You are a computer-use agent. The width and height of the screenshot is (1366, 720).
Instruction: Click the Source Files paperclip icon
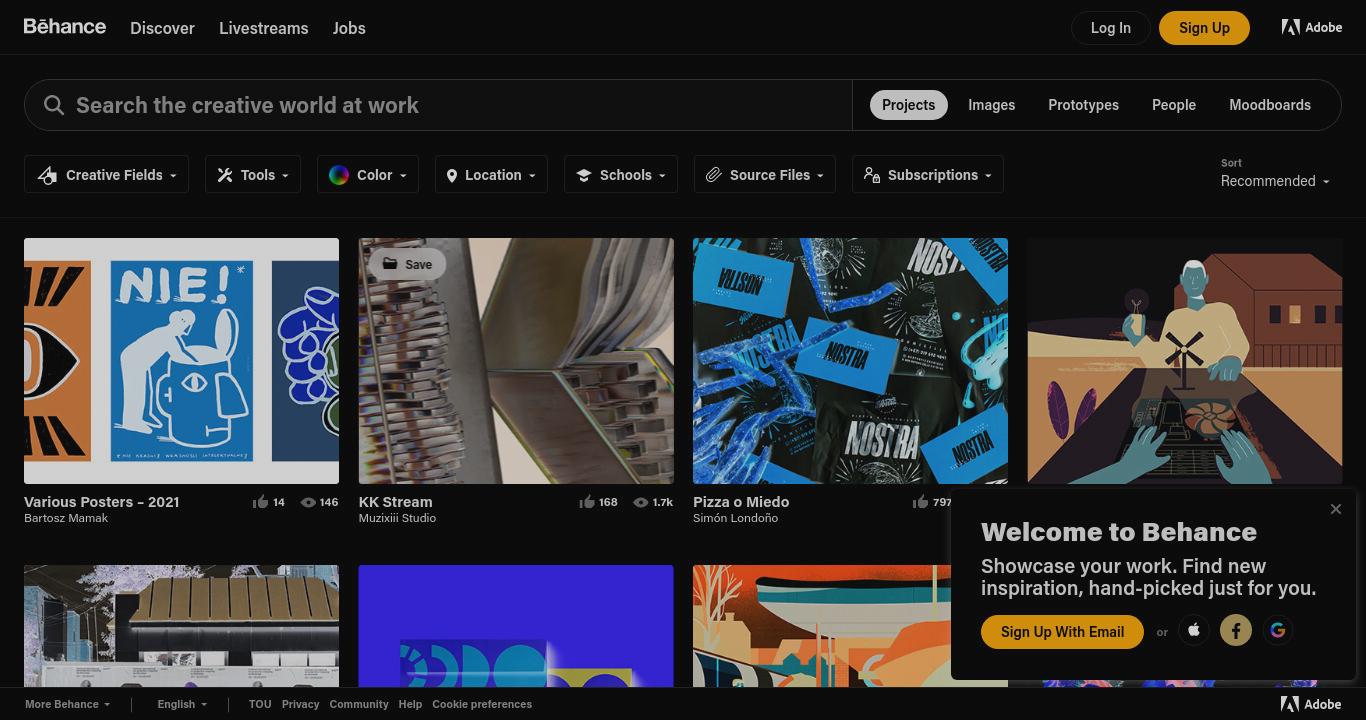coord(714,175)
